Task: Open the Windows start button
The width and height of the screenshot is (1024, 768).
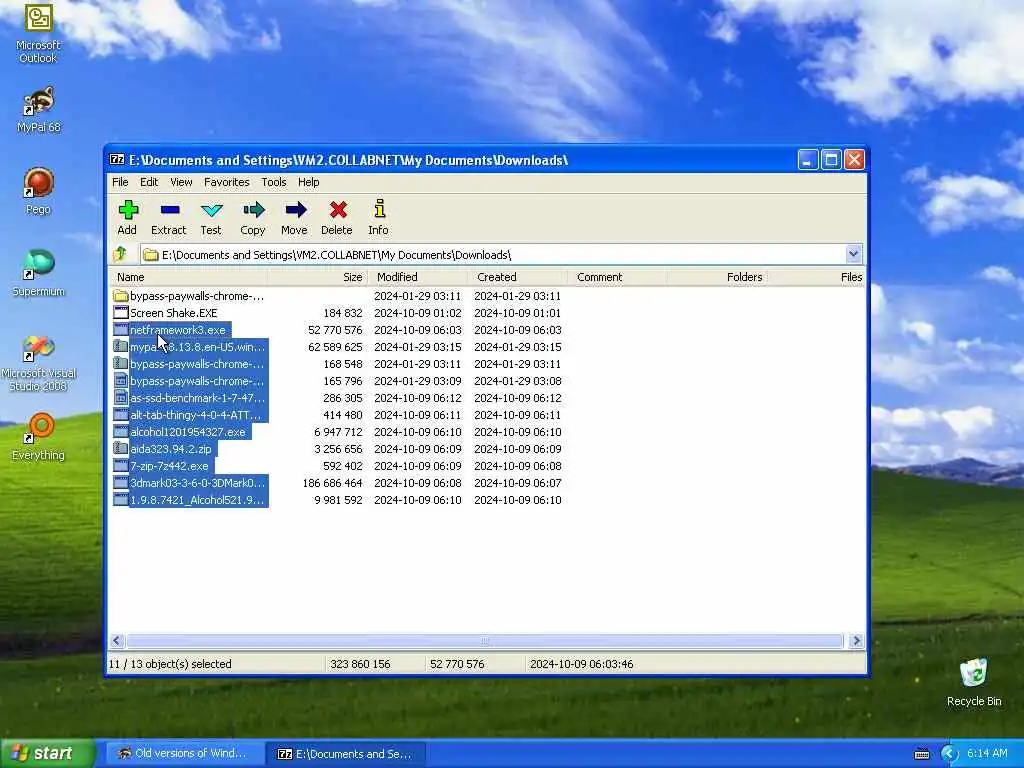Action: [x=47, y=754]
